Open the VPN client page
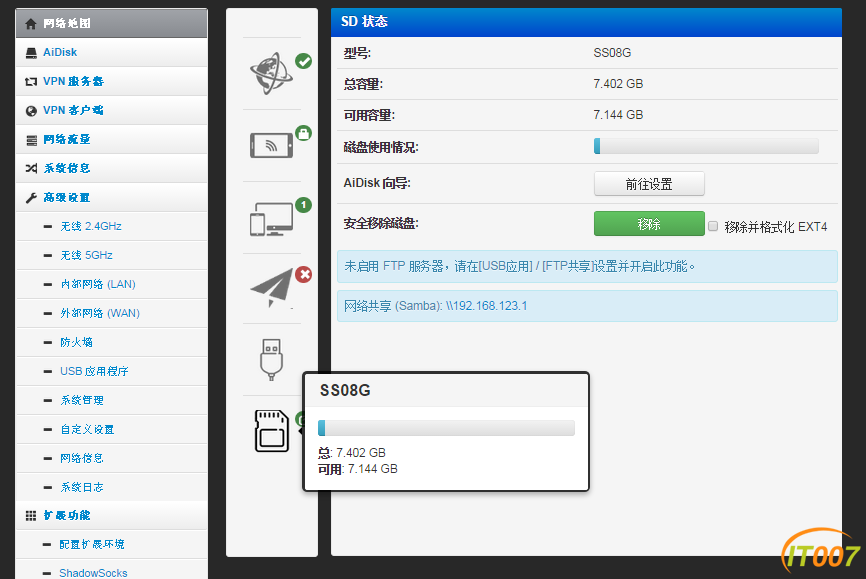Image resolution: width=866 pixels, height=579 pixels. coord(112,110)
